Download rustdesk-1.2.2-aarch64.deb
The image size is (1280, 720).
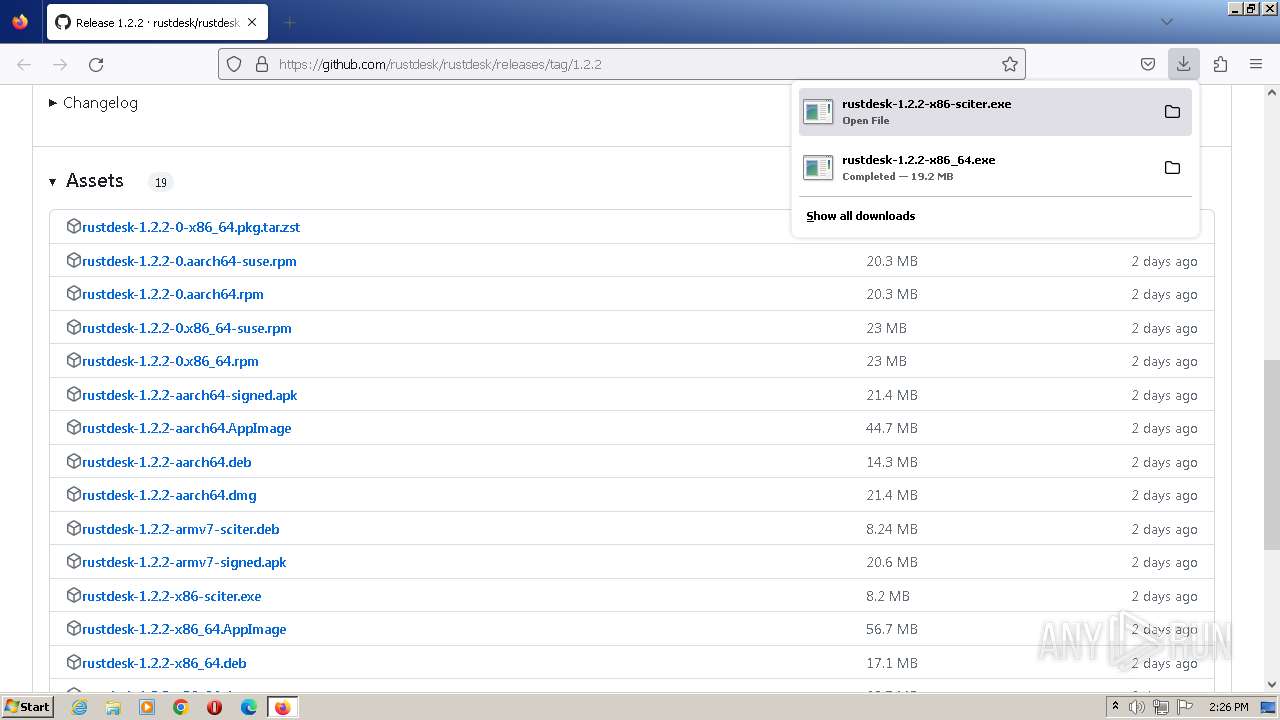[167, 462]
